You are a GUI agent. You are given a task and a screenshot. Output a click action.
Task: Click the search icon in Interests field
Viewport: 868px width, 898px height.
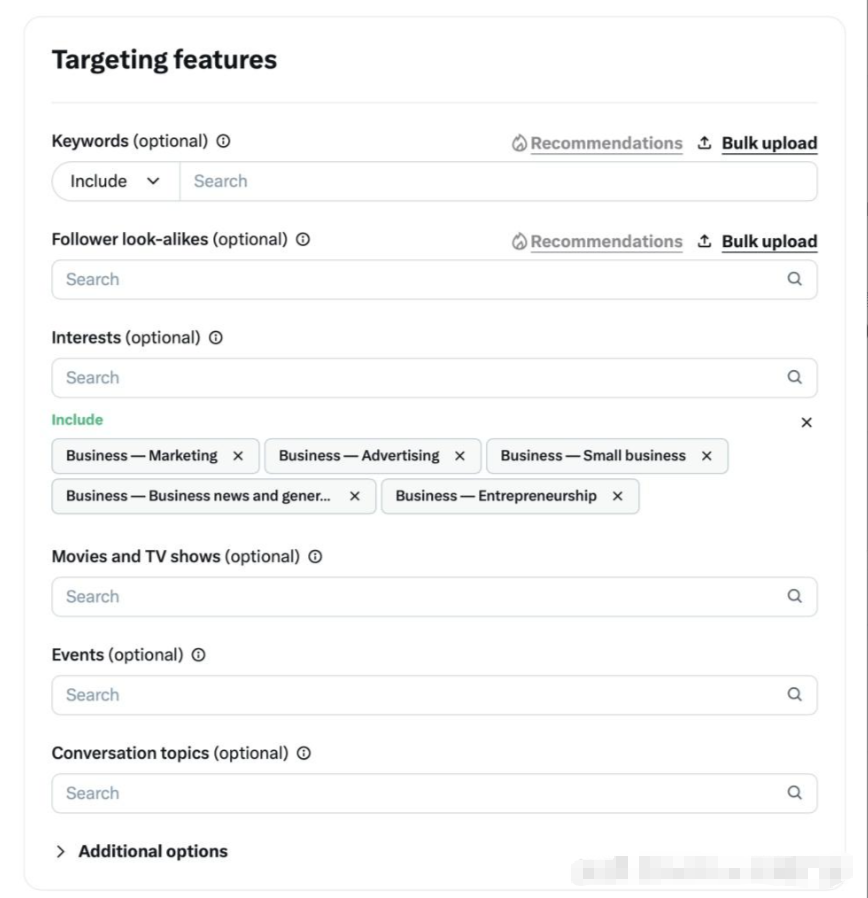(795, 378)
